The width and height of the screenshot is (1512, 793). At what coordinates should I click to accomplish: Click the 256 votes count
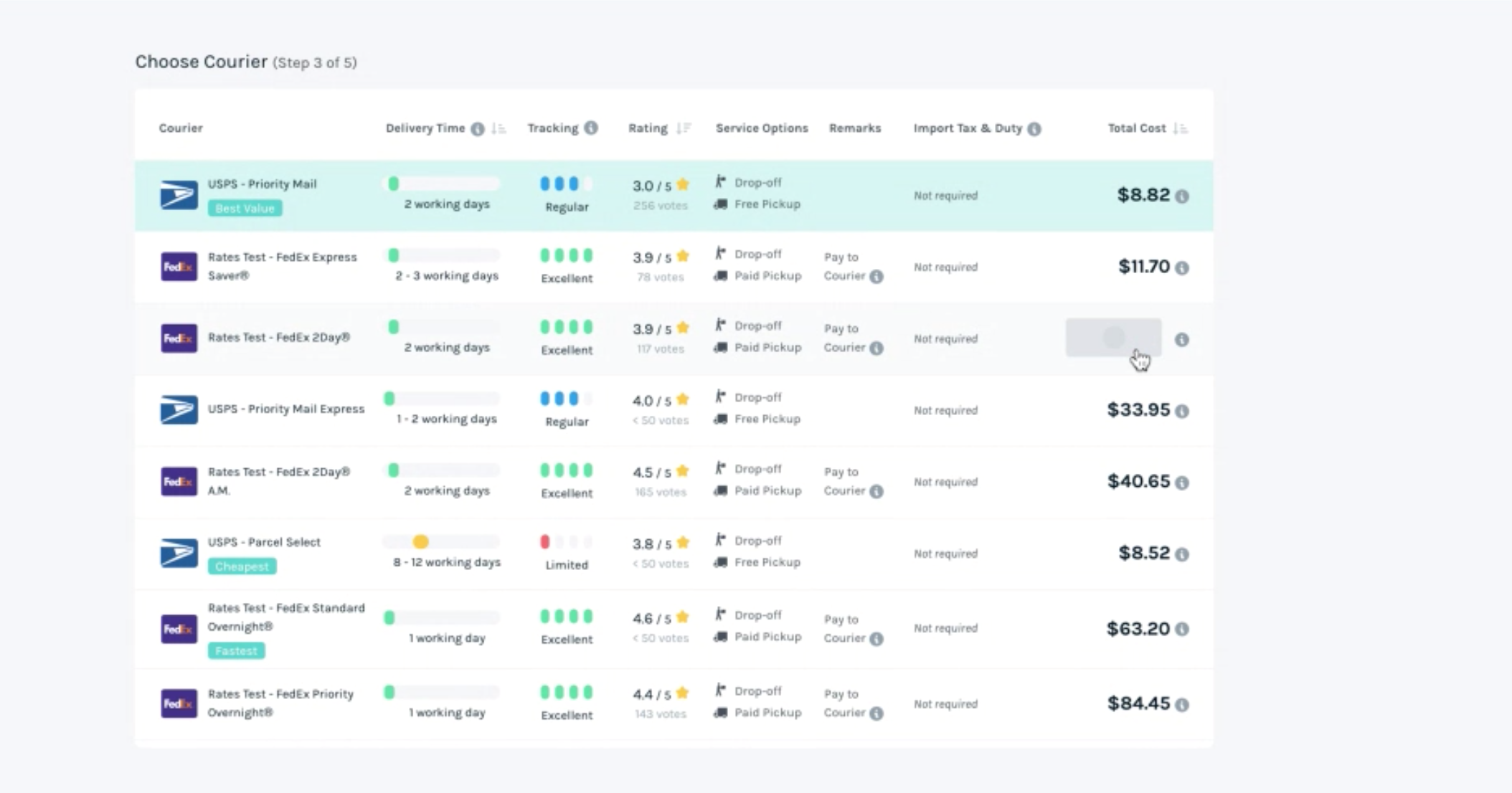[660, 206]
